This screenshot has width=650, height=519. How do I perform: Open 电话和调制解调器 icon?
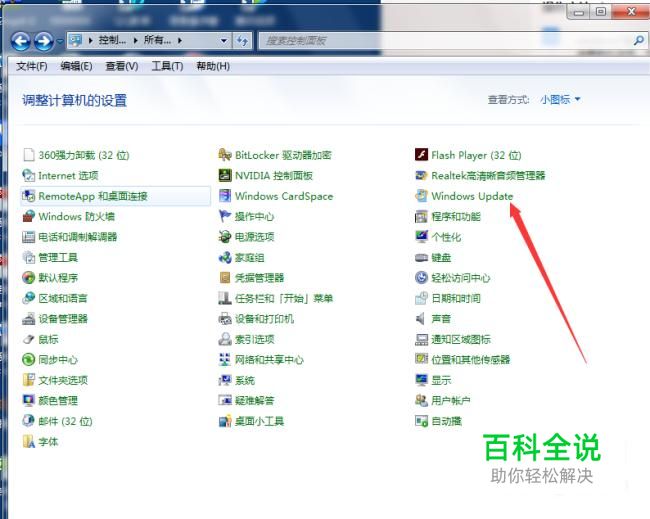pos(29,237)
